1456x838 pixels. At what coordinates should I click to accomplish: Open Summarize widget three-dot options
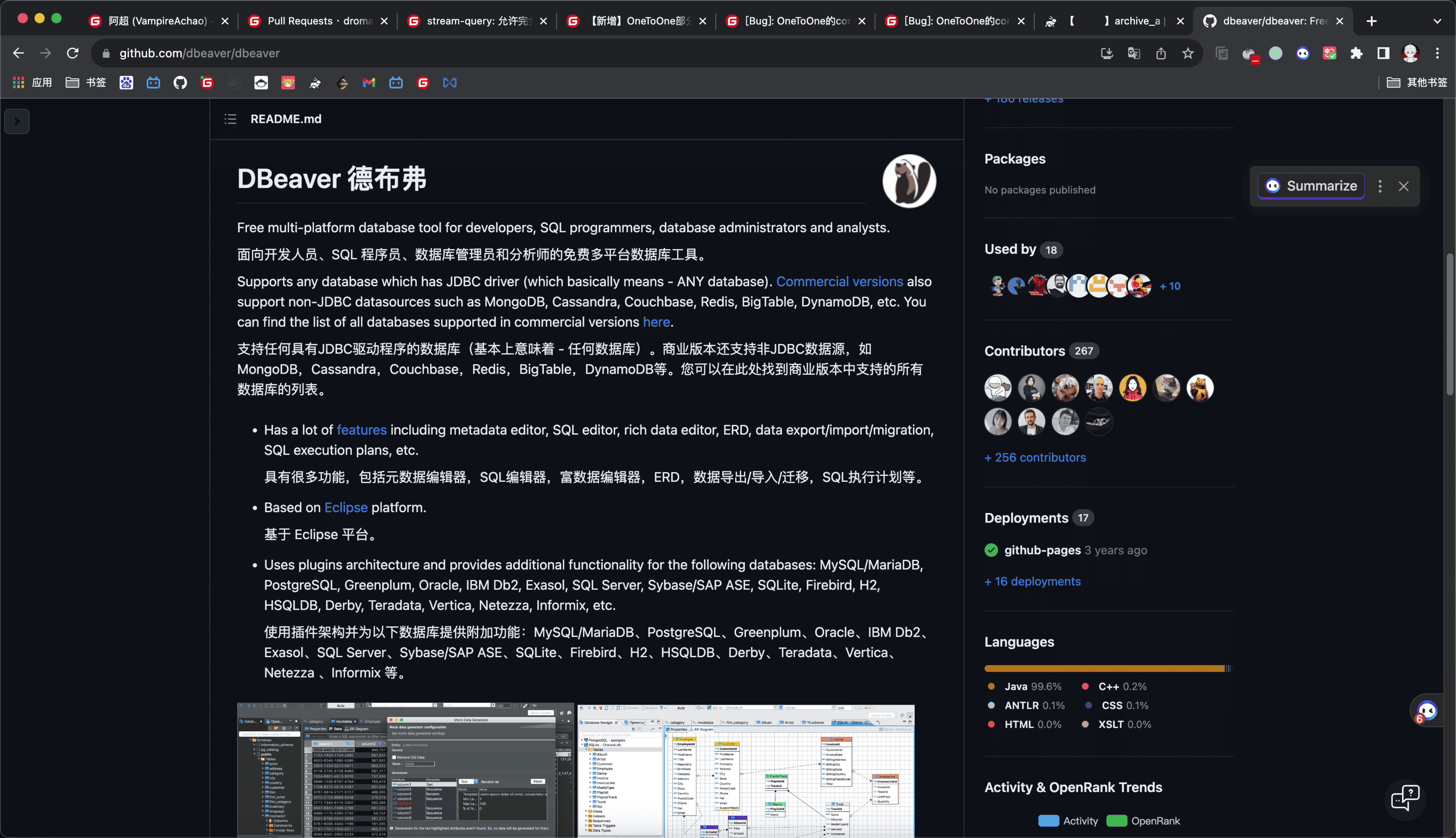click(1380, 186)
